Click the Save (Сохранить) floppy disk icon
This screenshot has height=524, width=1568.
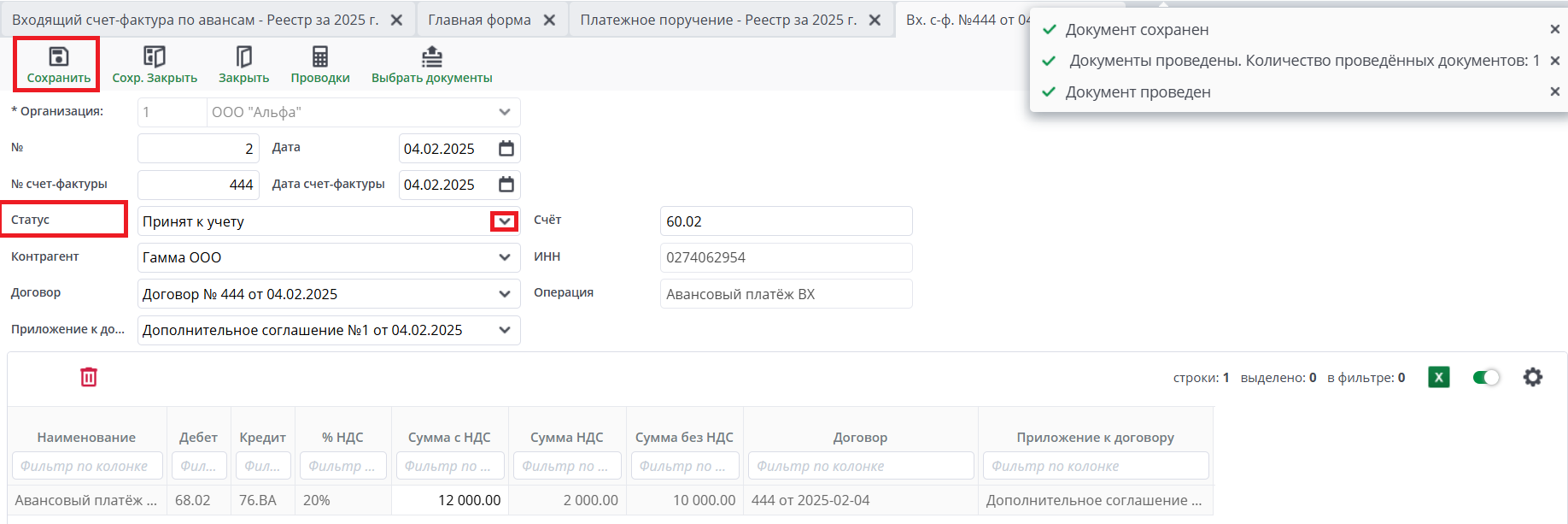coord(58,57)
